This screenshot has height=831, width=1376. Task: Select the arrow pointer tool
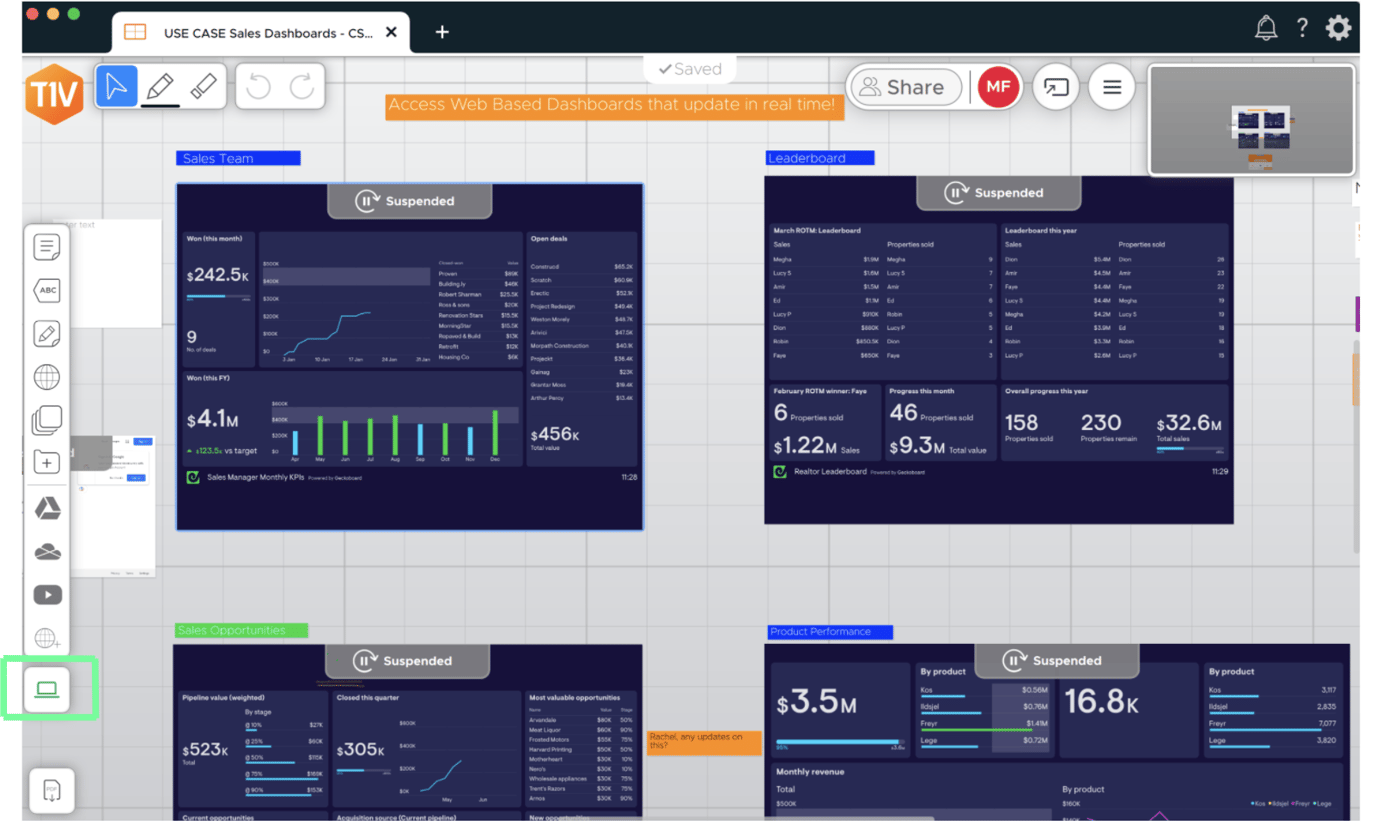[116, 87]
